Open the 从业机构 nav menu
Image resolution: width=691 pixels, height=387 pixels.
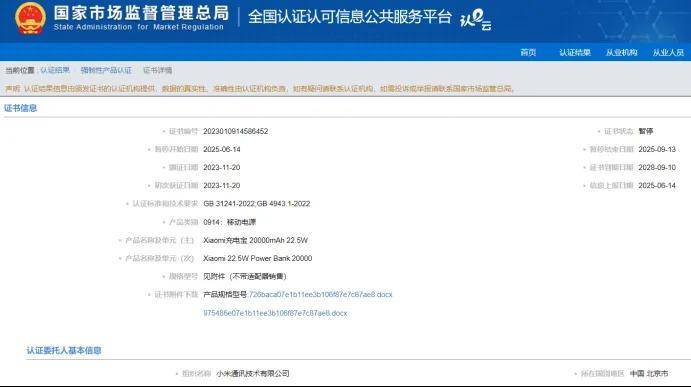(x=621, y=52)
